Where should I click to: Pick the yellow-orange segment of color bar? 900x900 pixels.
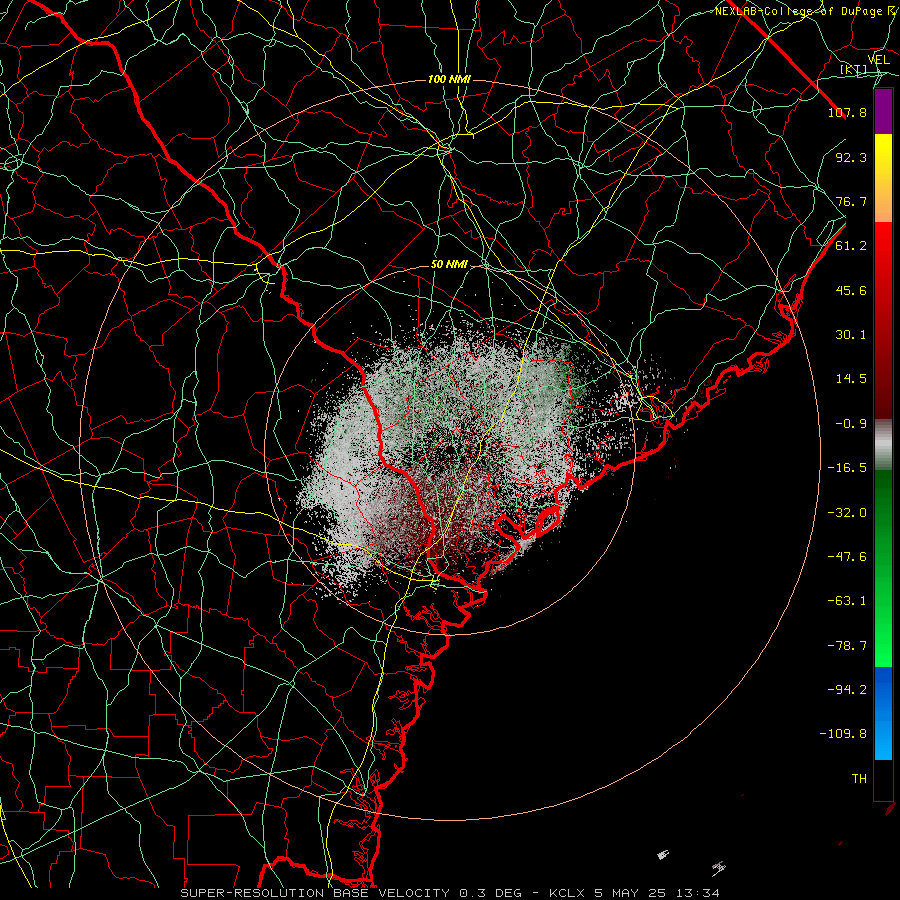[883, 178]
